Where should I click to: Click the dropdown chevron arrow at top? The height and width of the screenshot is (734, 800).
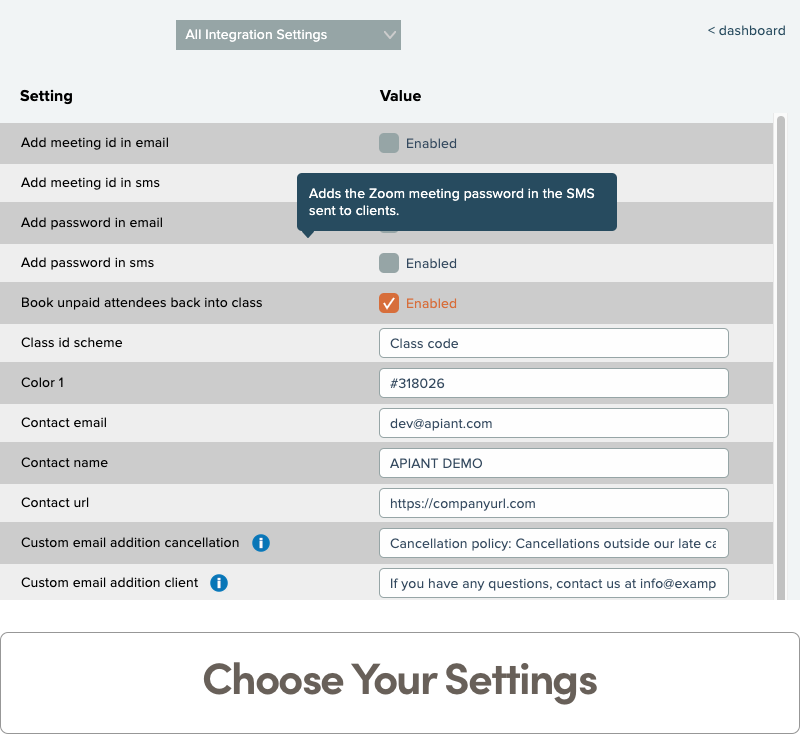[x=390, y=35]
